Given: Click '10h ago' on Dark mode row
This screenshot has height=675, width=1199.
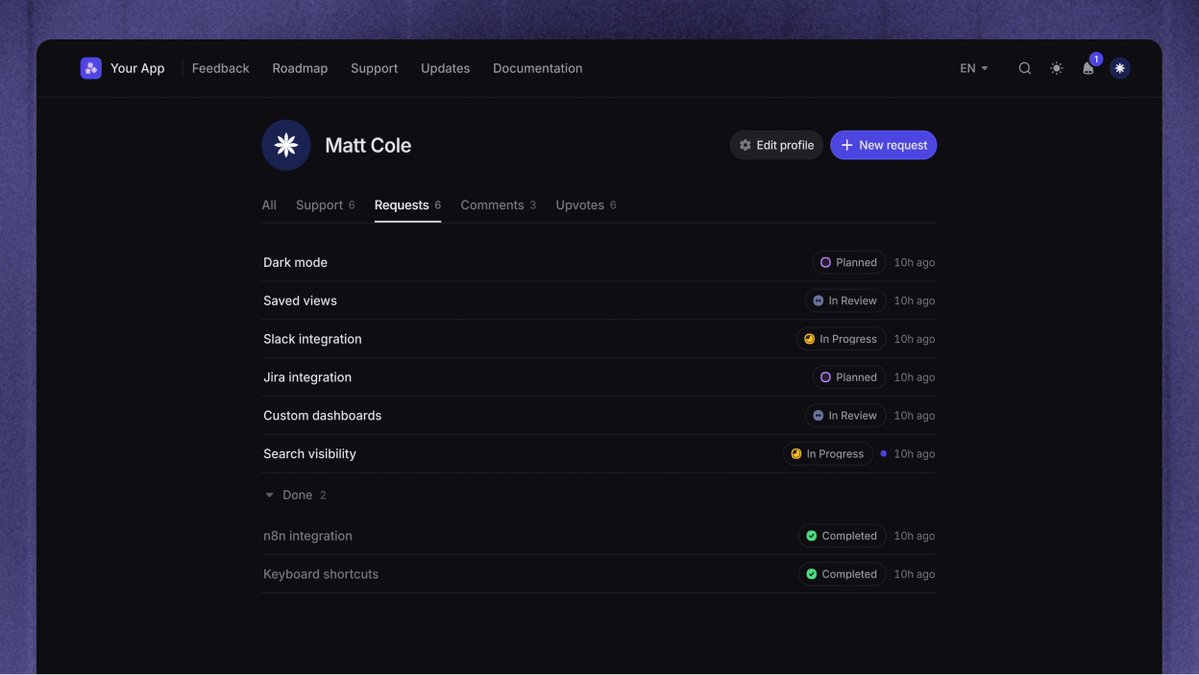Looking at the screenshot, I should point(914,262).
